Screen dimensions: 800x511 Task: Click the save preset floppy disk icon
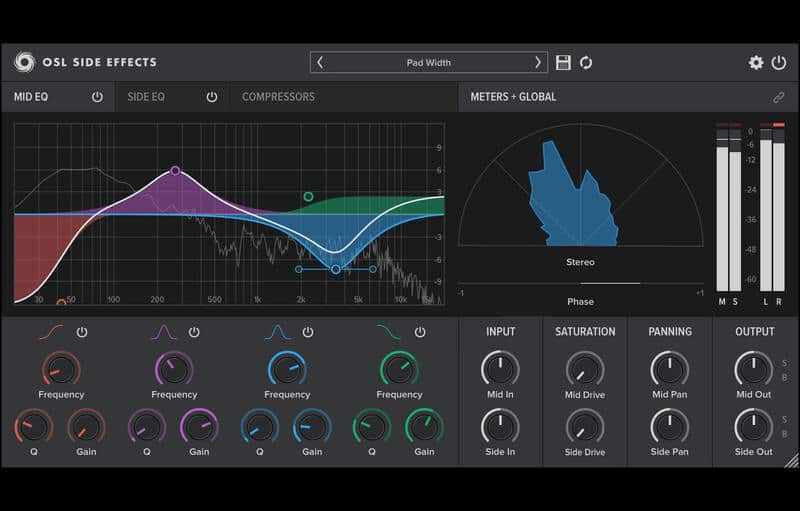click(x=563, y=63)
